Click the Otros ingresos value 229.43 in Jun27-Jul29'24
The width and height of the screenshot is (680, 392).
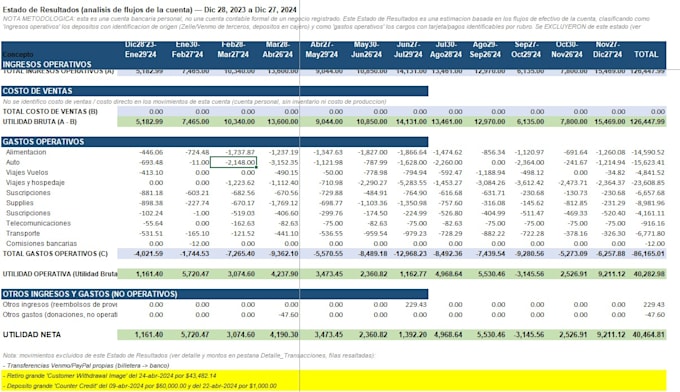[x=415, y=304]
